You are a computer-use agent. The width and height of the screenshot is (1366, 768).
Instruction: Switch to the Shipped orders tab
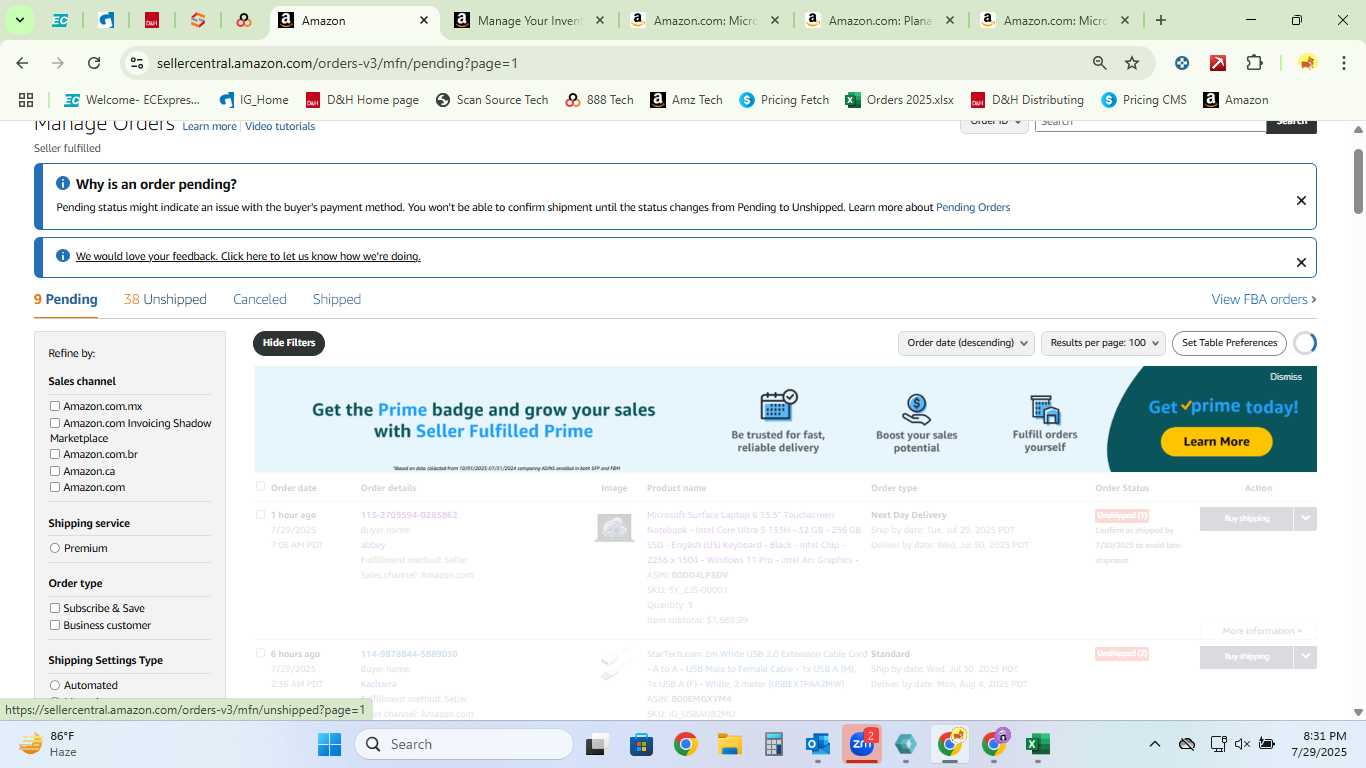pos(337,299)
